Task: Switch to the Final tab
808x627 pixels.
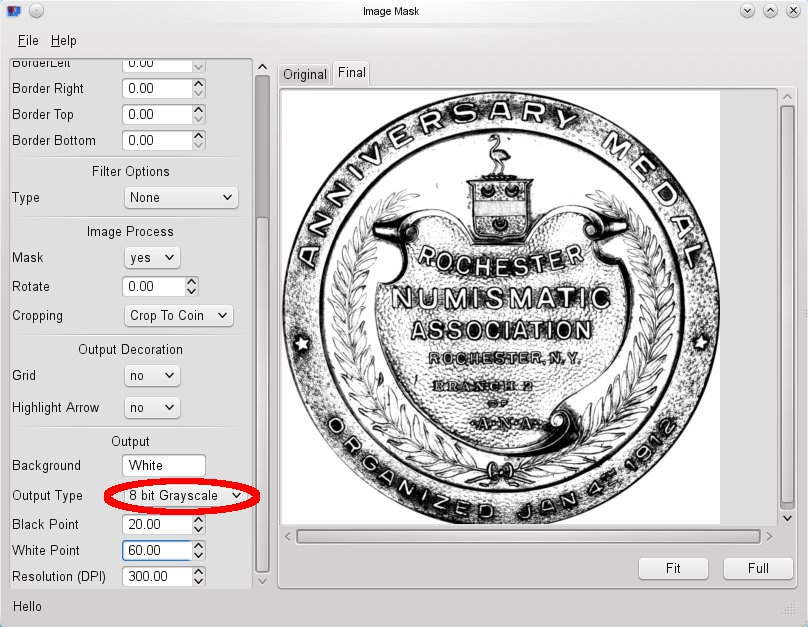Action: [351, 73]
